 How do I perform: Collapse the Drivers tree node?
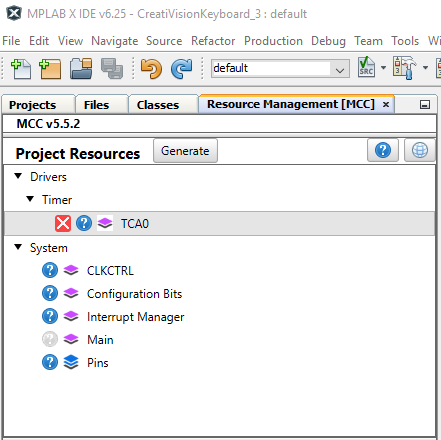point(18,176)
